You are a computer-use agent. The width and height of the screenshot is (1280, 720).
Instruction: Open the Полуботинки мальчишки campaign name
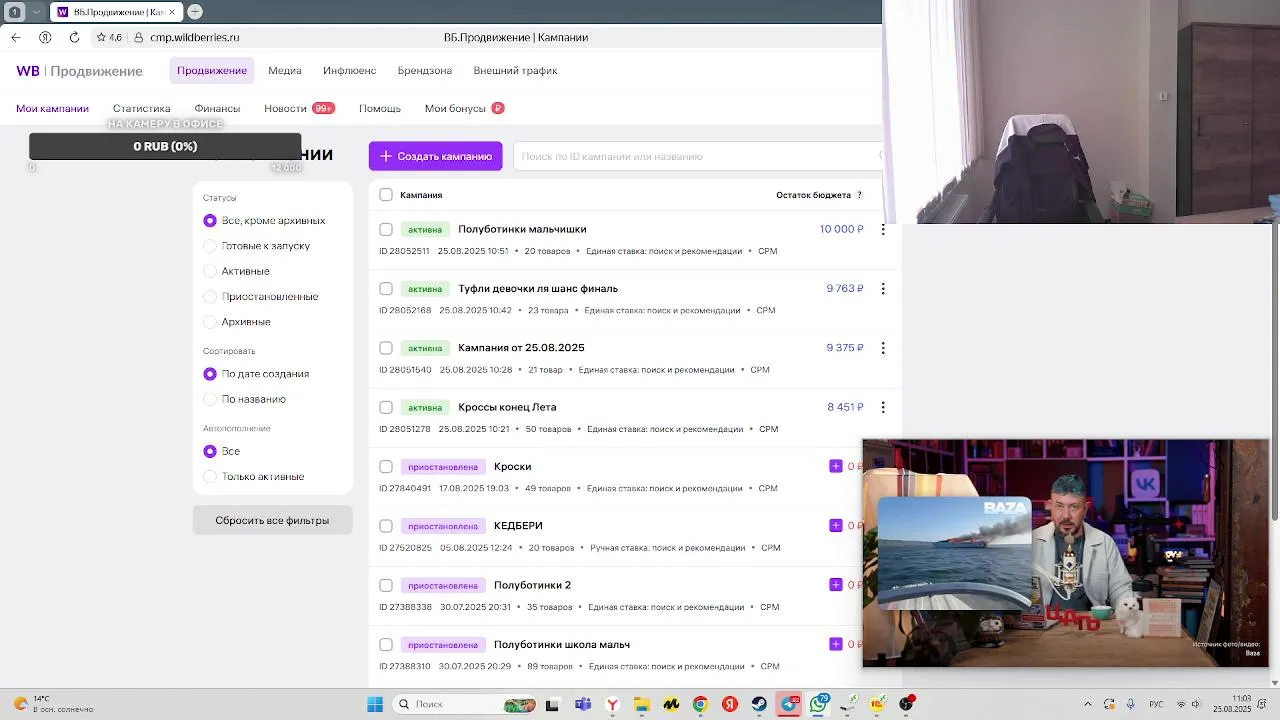522,229
